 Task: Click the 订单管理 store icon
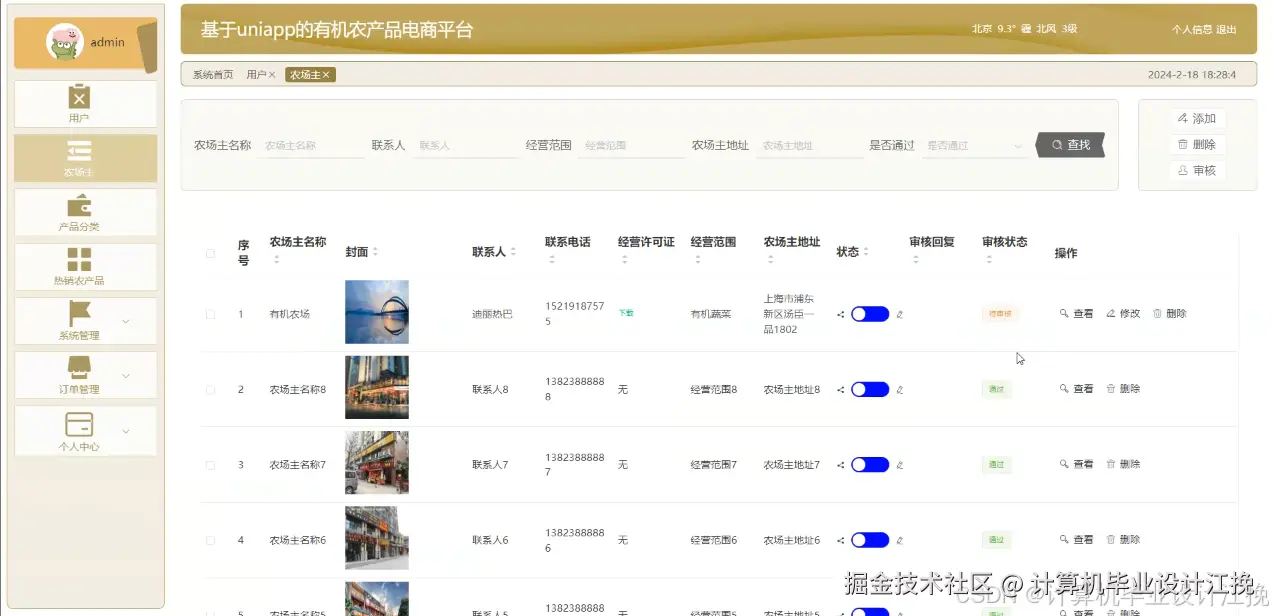click(x=79, y=368)
